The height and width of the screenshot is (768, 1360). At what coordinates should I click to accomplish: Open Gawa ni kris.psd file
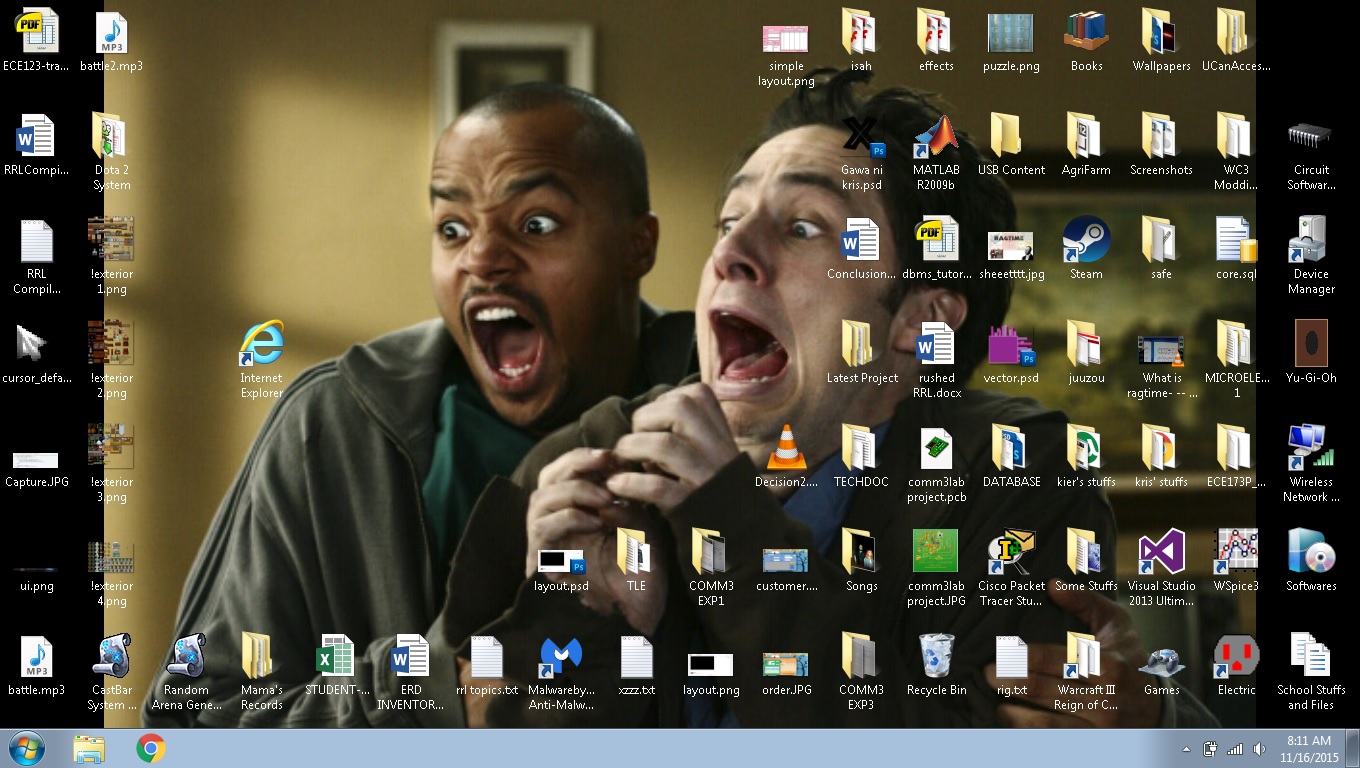(861, 137)
